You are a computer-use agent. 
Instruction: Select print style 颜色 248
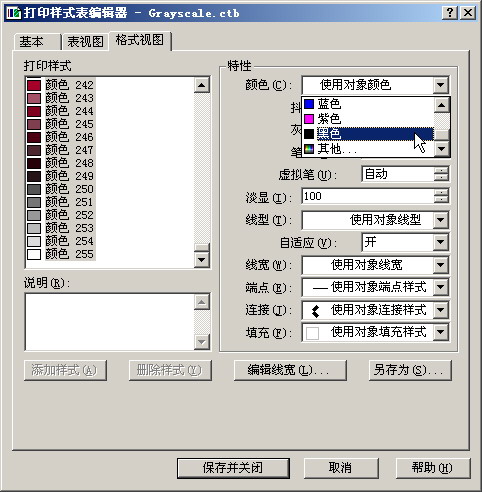pyautogui.click(x=61, y=163)
